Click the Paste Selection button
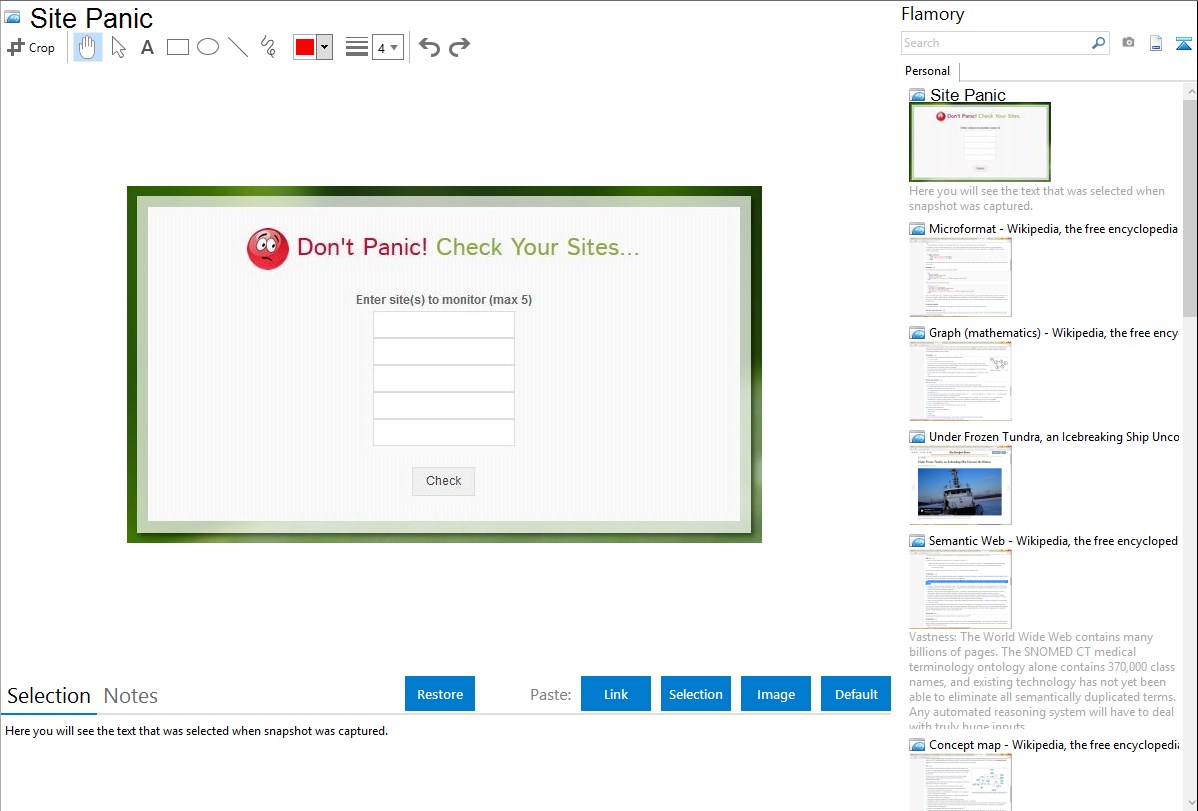The width and height of the screenshot is (1198, 811). coord(696,694)
